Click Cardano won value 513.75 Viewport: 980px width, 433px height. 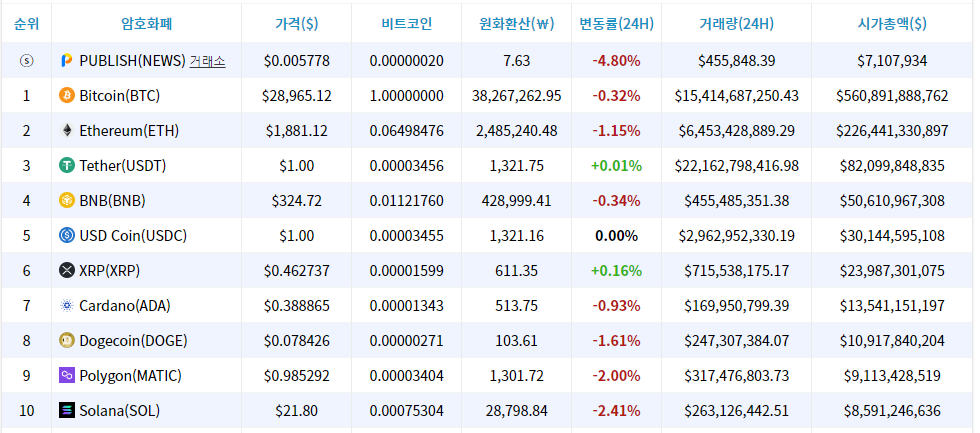click(517, 306)
